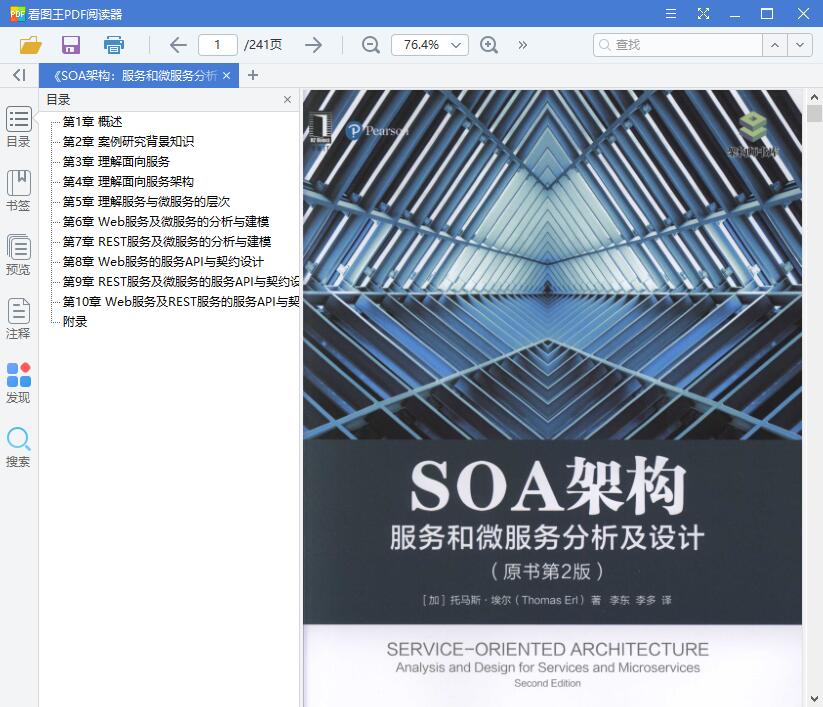Click the scrollbar down arrow

(x=814, y=699)
